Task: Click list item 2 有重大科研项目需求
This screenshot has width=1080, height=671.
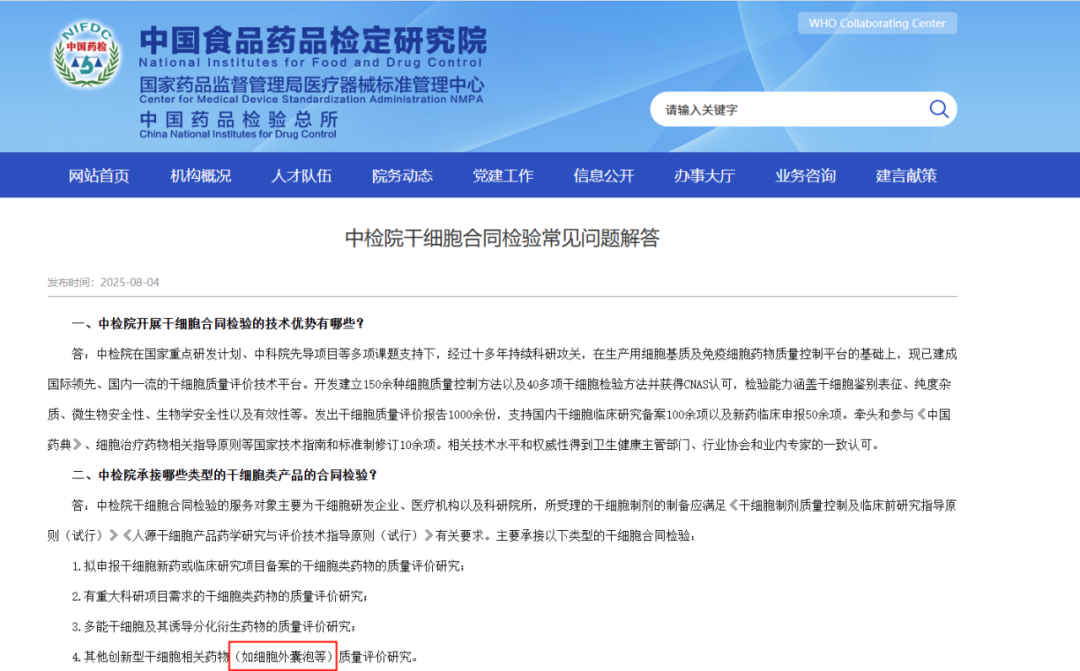Action: [x=220, y=597]
